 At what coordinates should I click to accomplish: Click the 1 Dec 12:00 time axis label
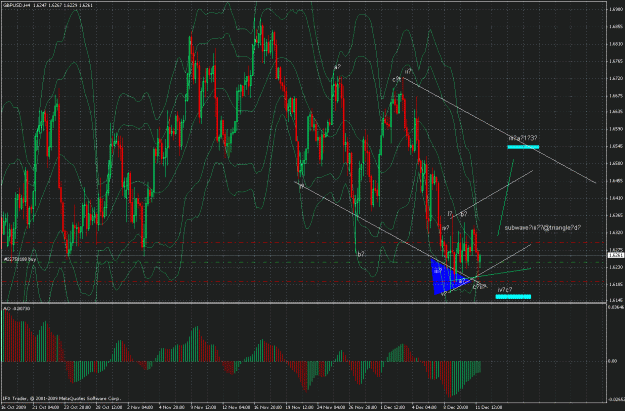pos(394,407)
